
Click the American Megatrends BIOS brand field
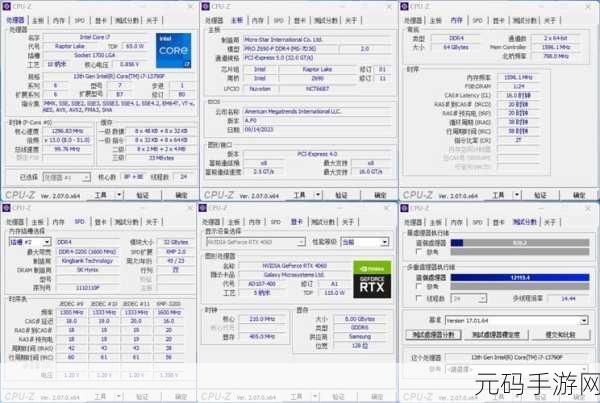[318, 111]
